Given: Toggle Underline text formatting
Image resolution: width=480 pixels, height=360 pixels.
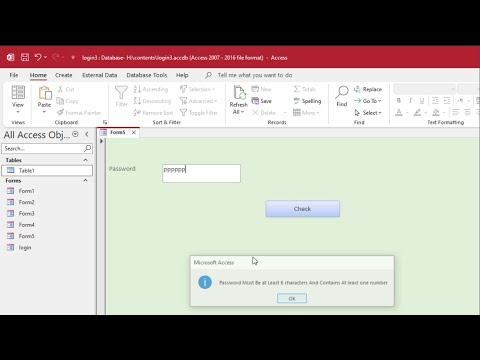Looking at the screenshot, I should (x=422, y=101).
